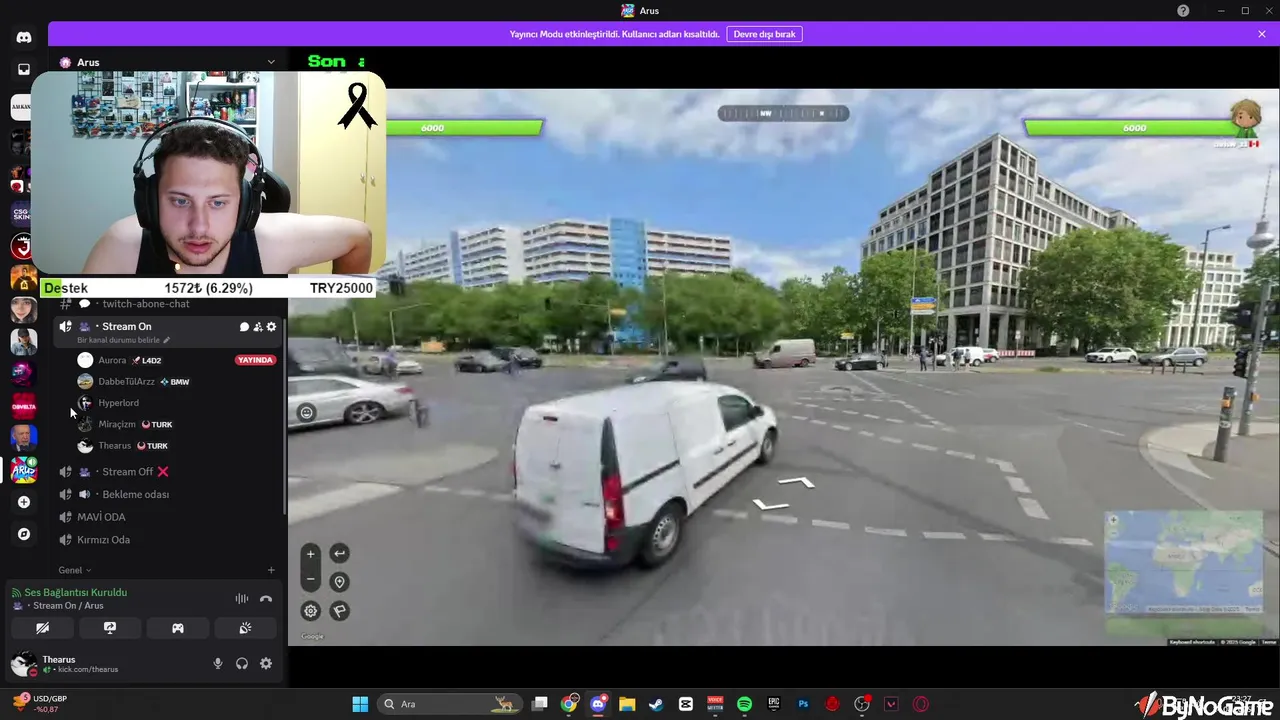Open the Discord inbox icon
The width and height of the screenshot is (1280, 720).
[x=24, y=70]
